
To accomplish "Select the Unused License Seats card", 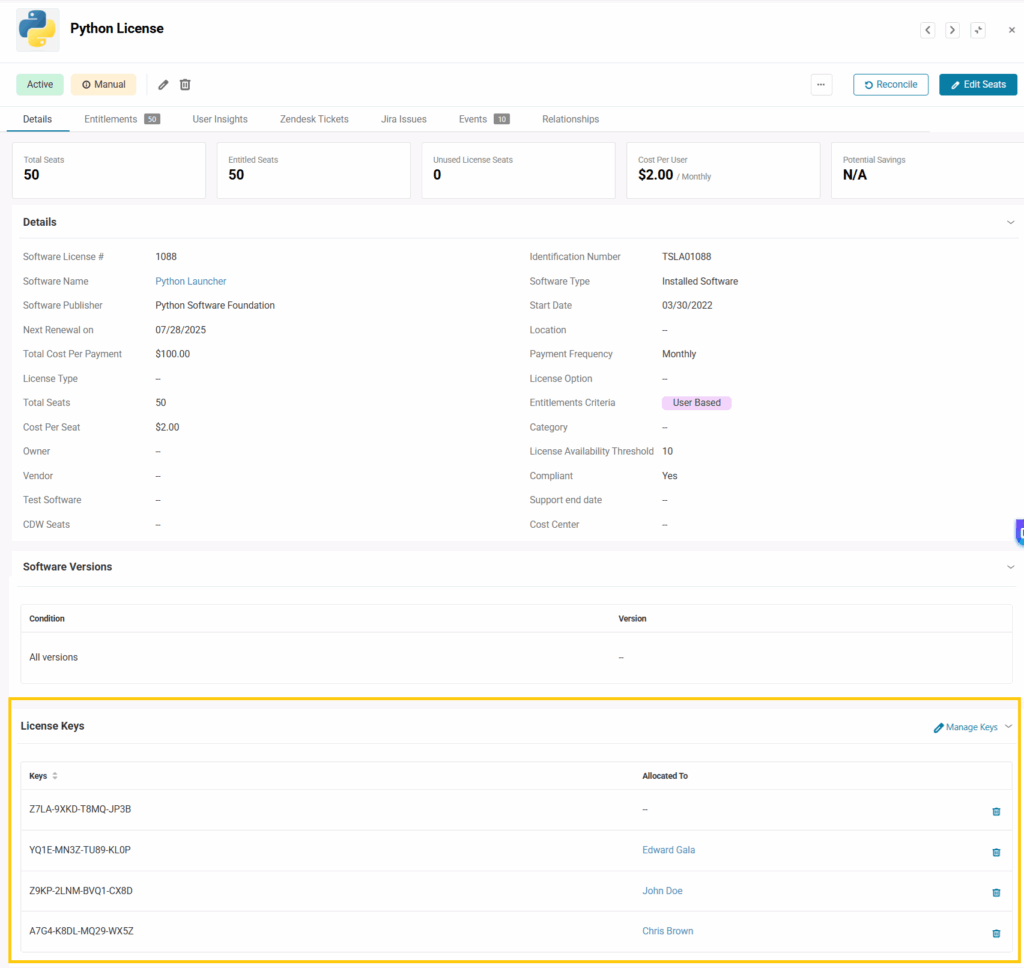I will tap(519, 170).
